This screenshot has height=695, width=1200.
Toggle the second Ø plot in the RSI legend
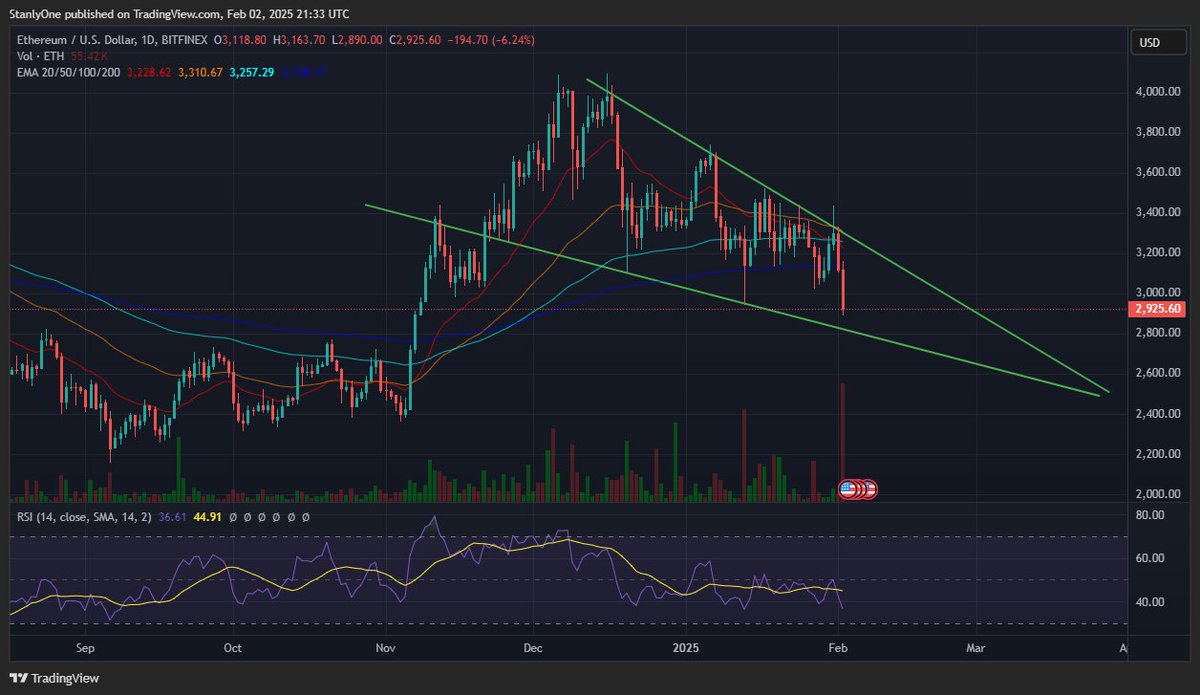(247, 515)
